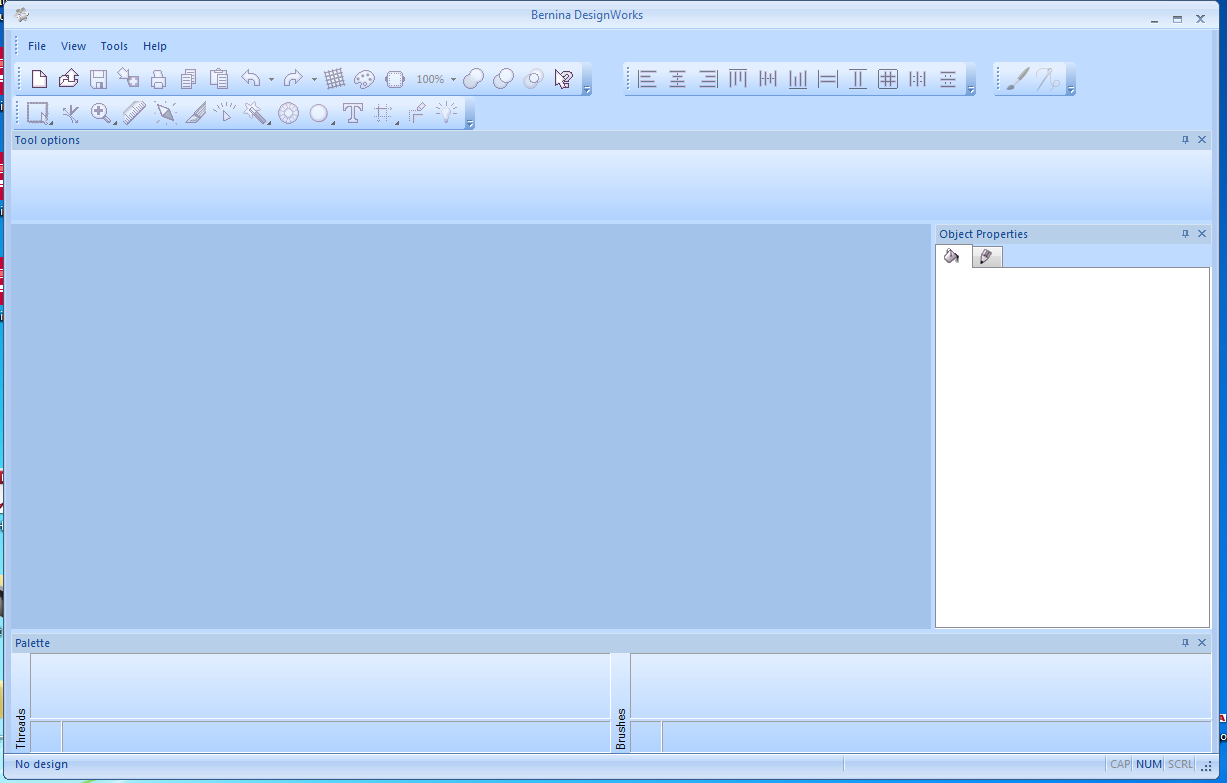Select the node editing tool

[x=70, y=113]
